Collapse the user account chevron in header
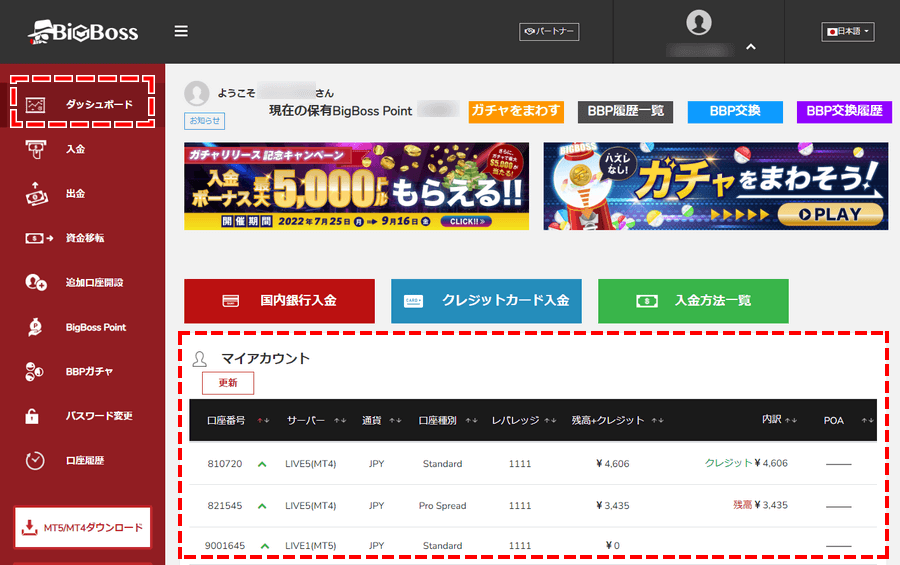The width and height of the screenshot is (900, 565). [750, 47]
